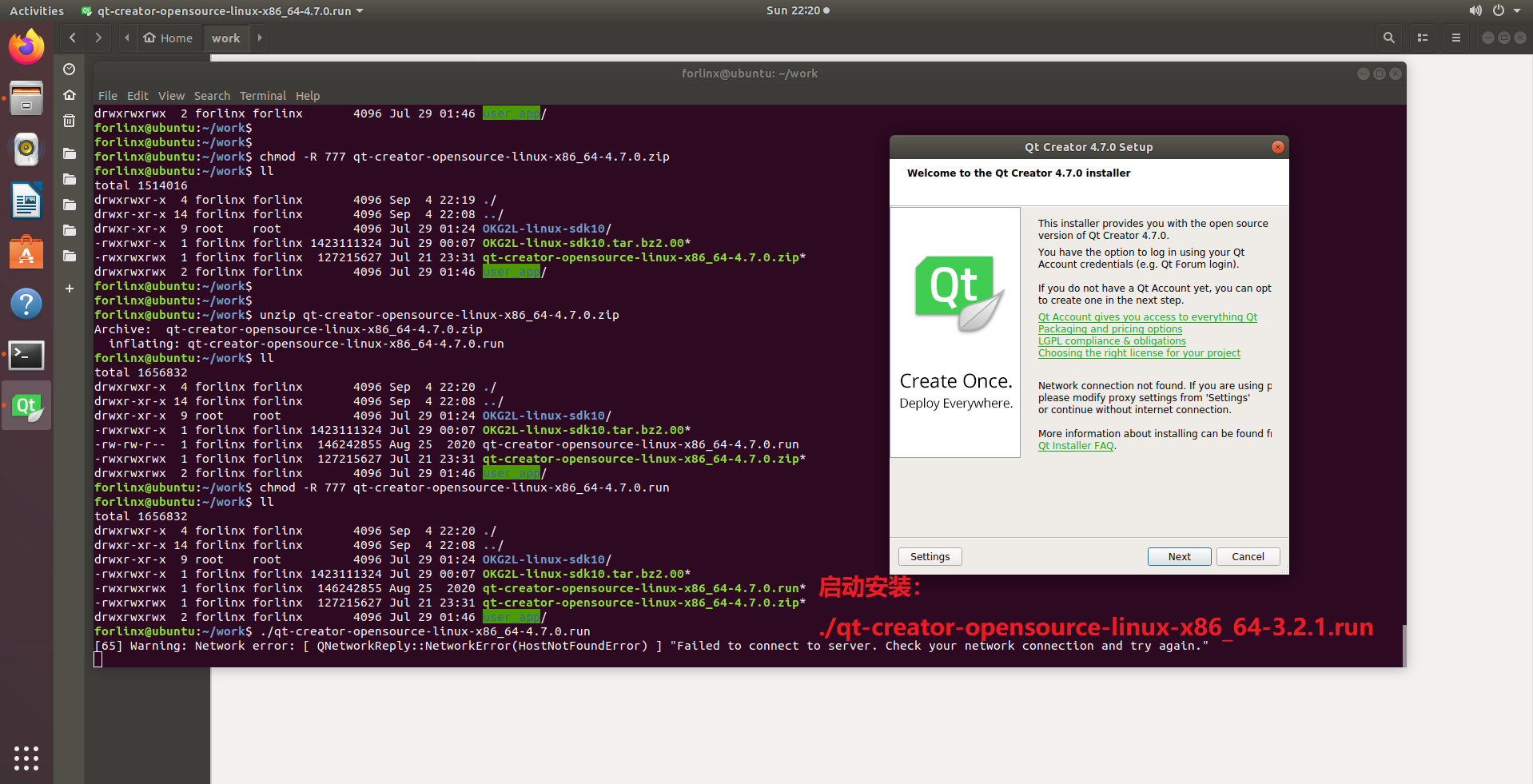Minimize the terminal window
The height and width of the screenshot is (784, 1533).
pos(1363,74)
